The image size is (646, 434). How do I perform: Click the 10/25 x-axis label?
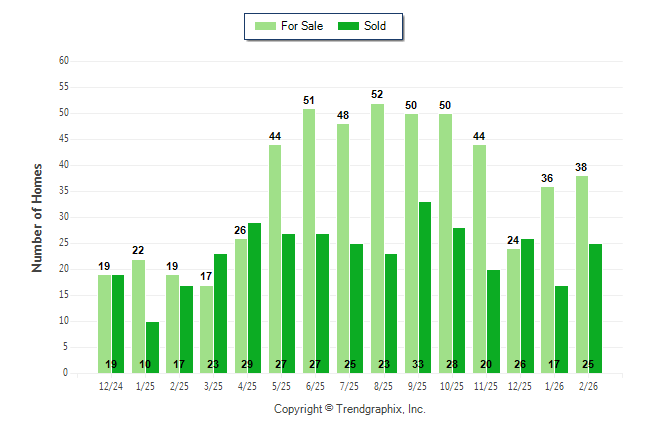[452, 386]
